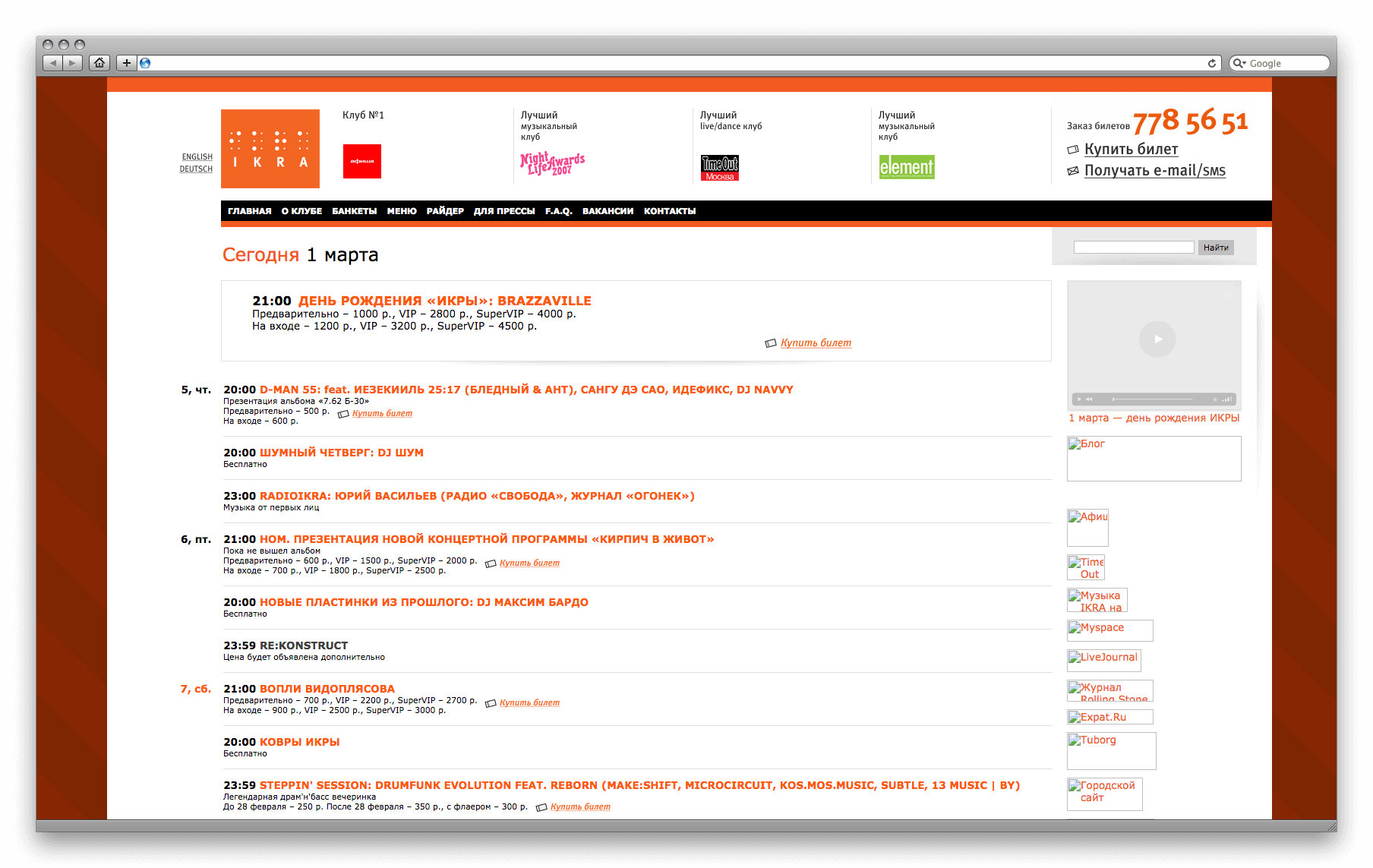The width and height of the screenshot is (1373, 868).
Task: Reload the page with the refresh icon
Action: pos(1212,63)
